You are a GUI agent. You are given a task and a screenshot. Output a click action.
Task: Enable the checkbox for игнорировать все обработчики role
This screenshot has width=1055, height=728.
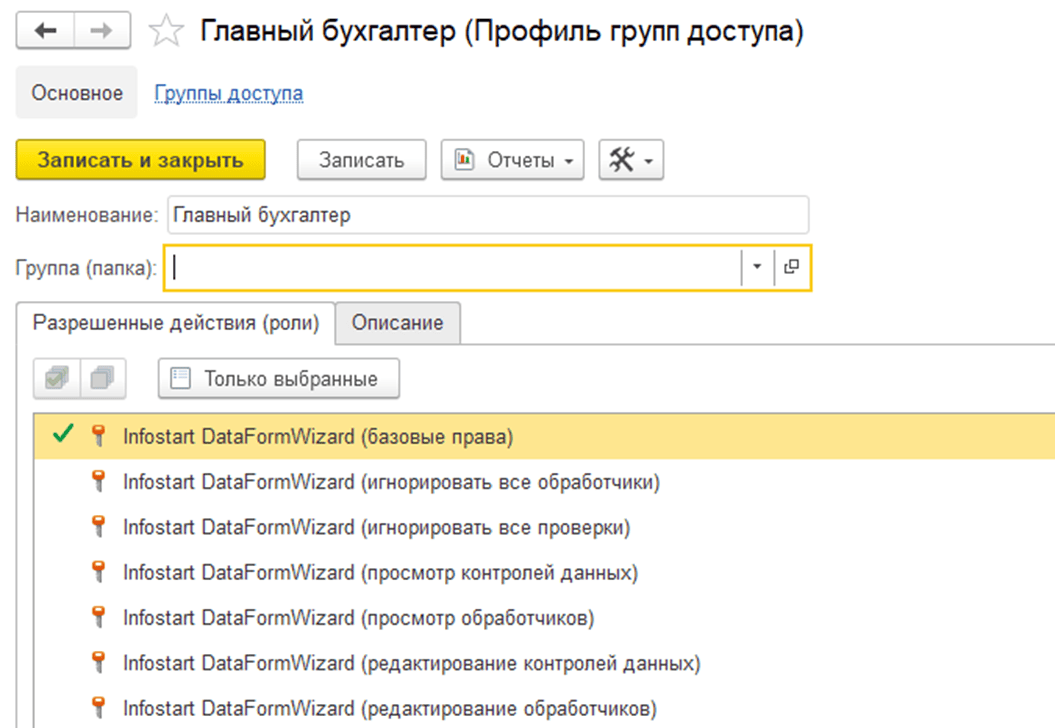63,482
